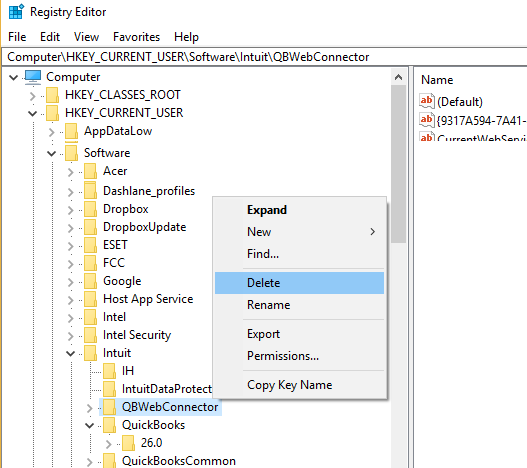Choose Export in the context menu
This screenshot has width=527, height=468.
click(x=299, y=334)
